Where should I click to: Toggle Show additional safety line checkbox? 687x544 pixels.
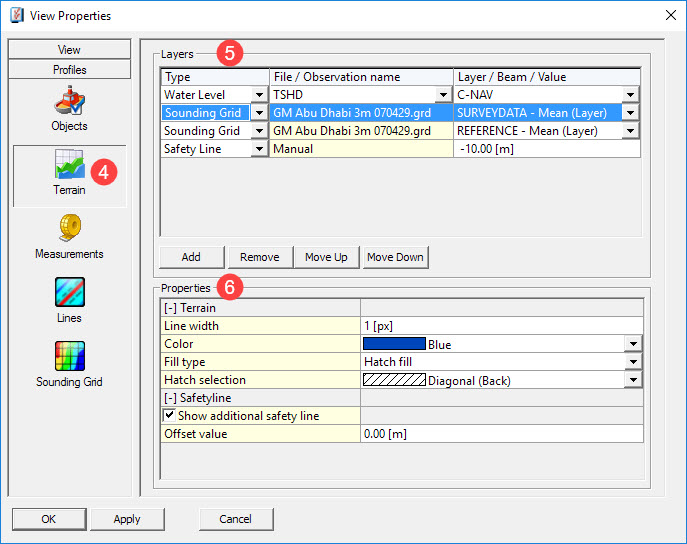169,415
